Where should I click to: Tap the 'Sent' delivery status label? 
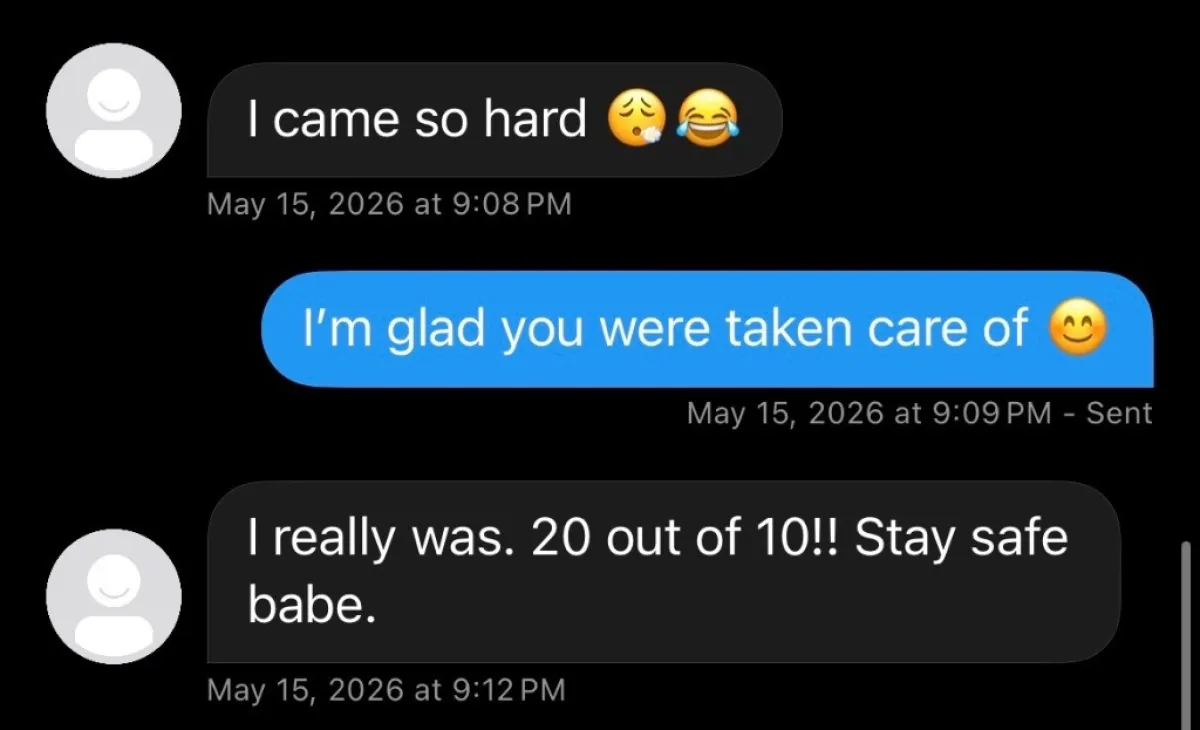point(1119,412)
